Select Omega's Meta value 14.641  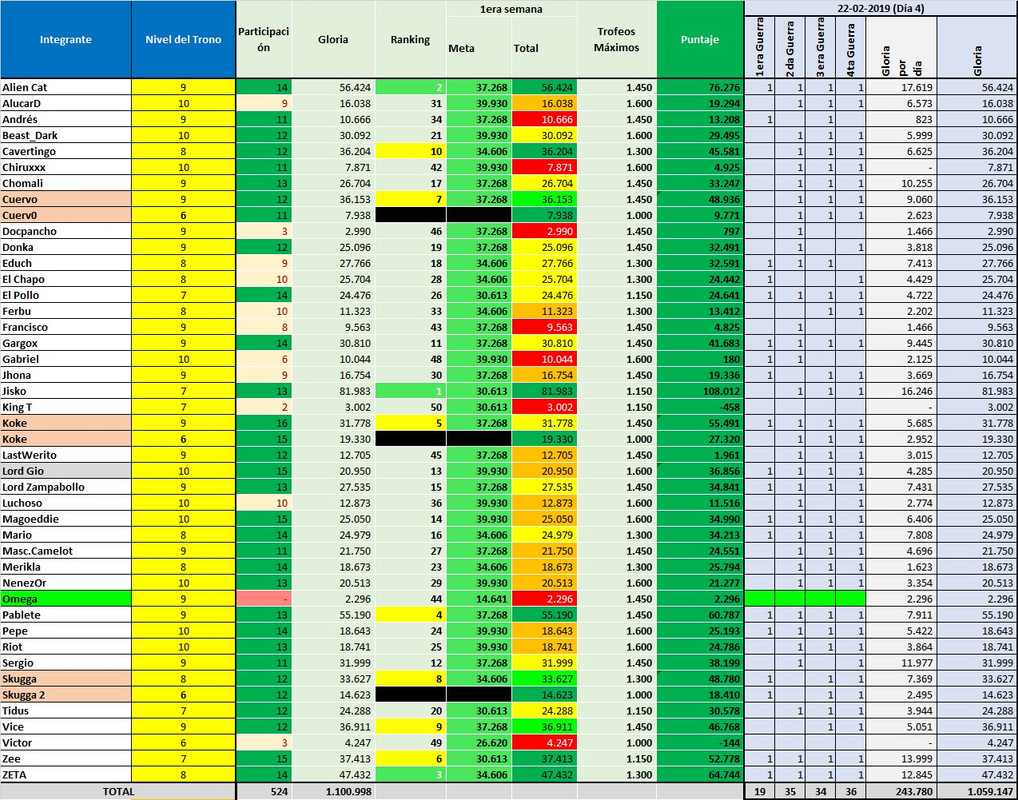(x=478, y=599)
